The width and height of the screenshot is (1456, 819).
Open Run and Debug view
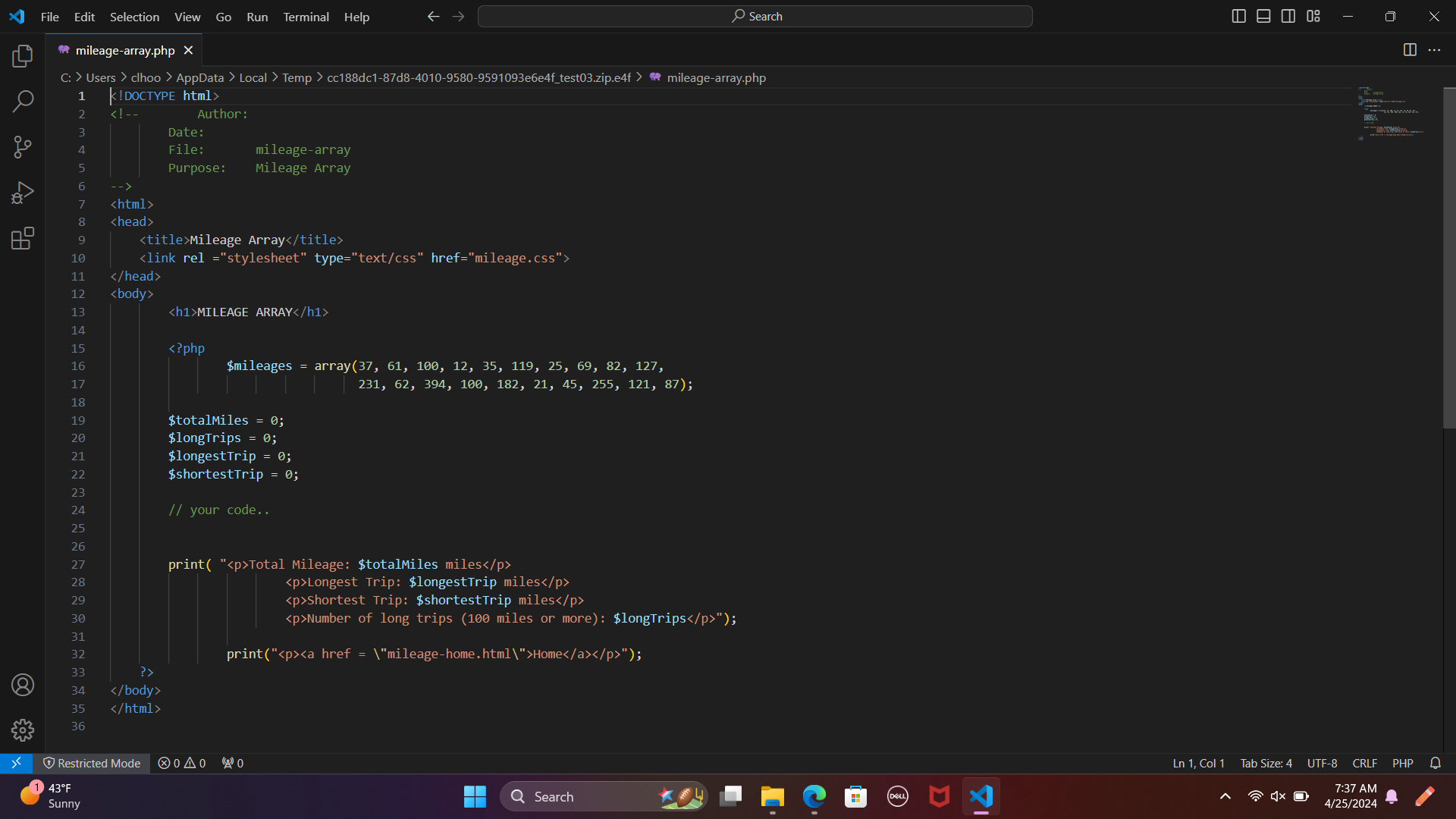pyautogui.click(x=22, y=192)
